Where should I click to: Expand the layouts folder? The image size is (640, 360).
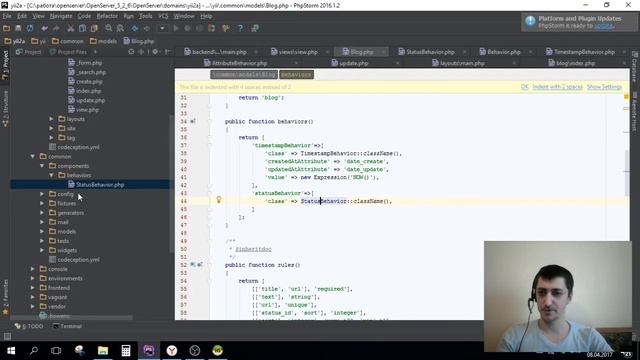[x=51, y=119]
